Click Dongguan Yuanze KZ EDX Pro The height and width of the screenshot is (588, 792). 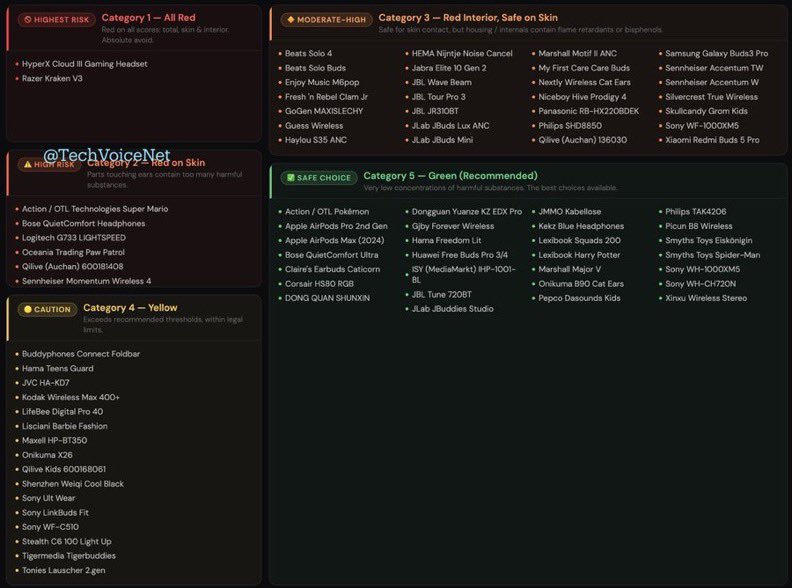467,212
